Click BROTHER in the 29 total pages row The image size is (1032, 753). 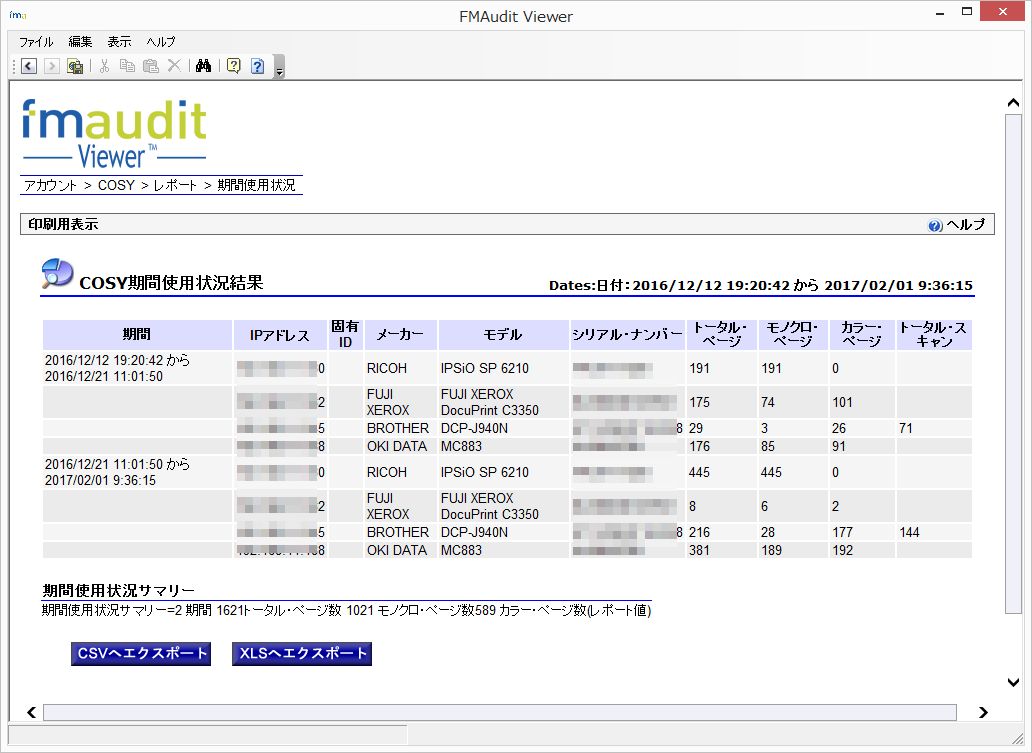coord(398,428)
